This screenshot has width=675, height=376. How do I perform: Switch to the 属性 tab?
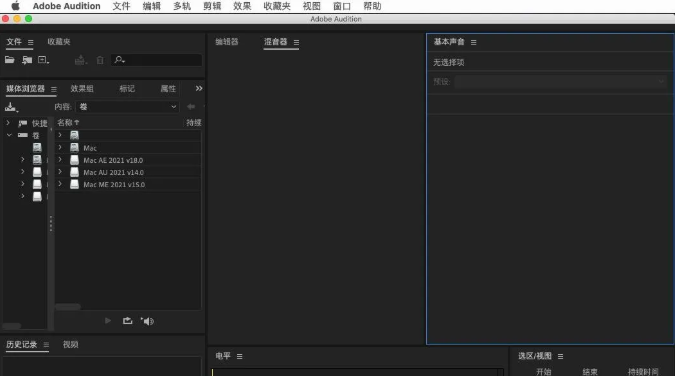tap(168, 89)
